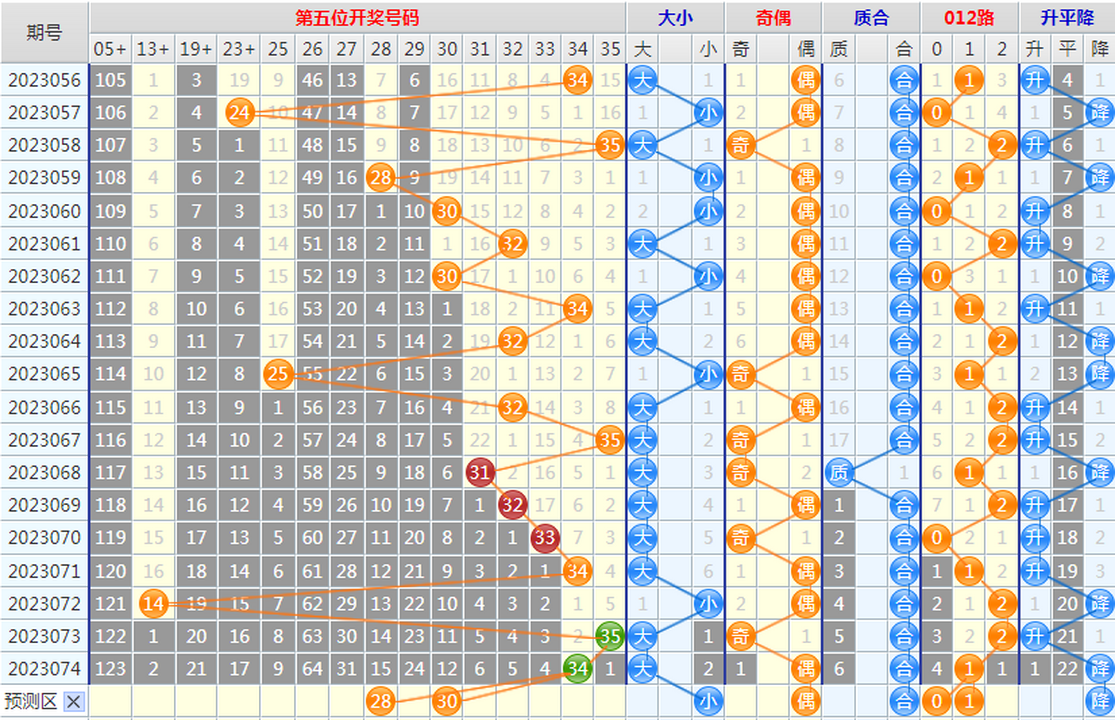Click period label 2023056
Screen dimensions: 1115x720
(44, 80)
